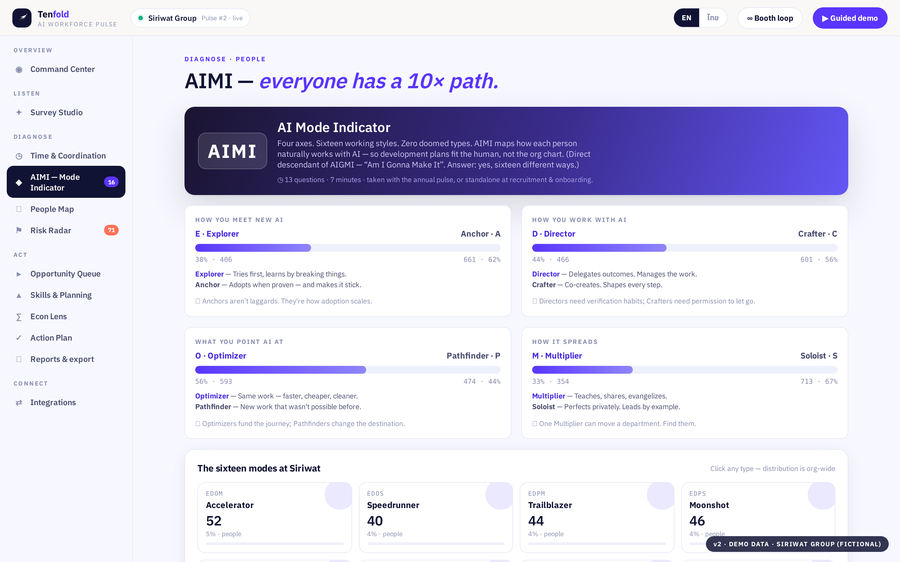Click the 'DIAGNOSE · PEOPLE' breadcrumb
900x562 pixels.
(225, 59)
